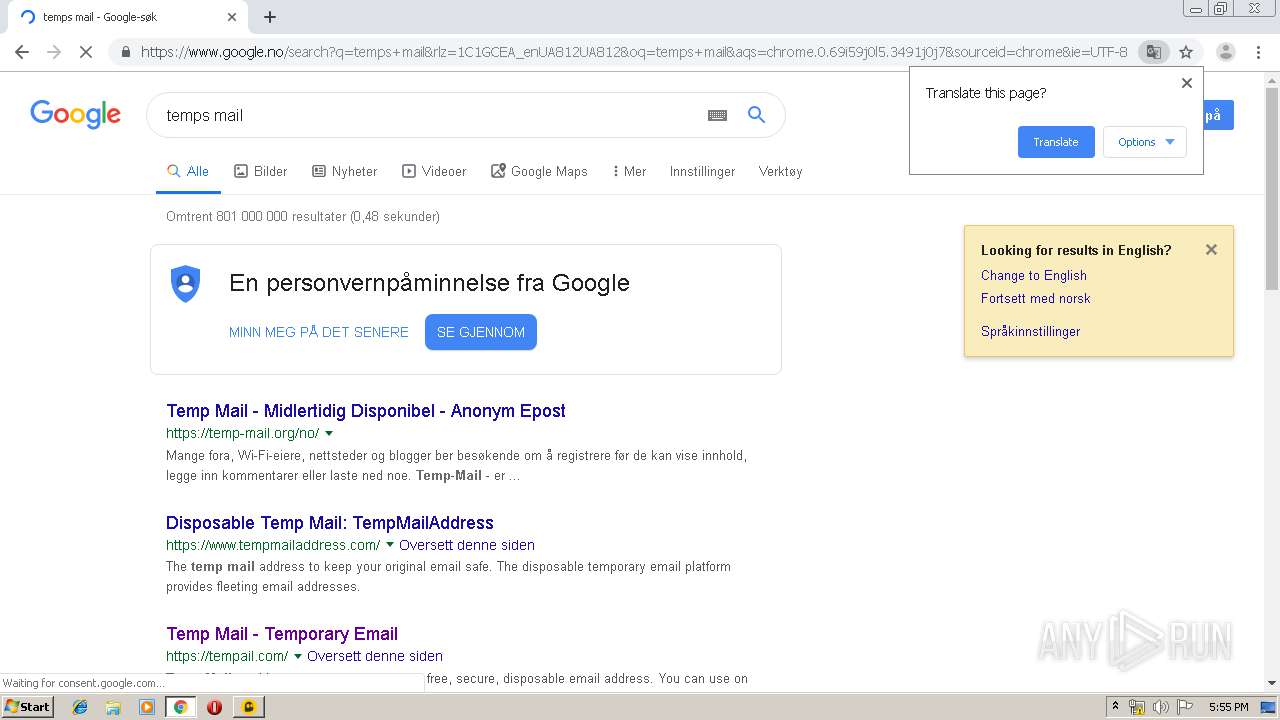1280x720 pixels.
Task: Expand the tempmailaddress.com result dropdown arrow
Action: (x=390, y=545)
